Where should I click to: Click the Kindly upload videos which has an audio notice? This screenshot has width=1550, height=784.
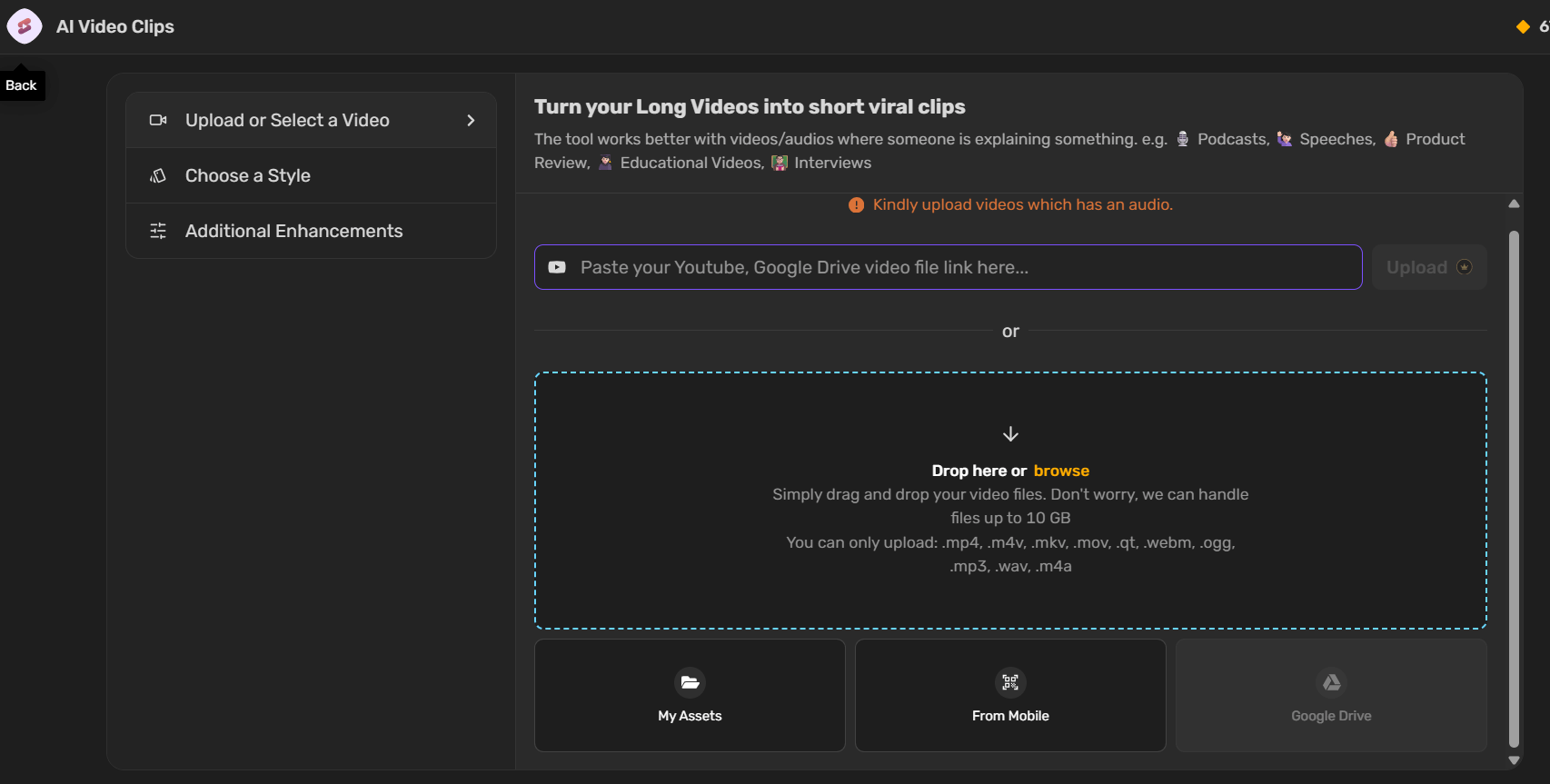(x=1023, y=205)
